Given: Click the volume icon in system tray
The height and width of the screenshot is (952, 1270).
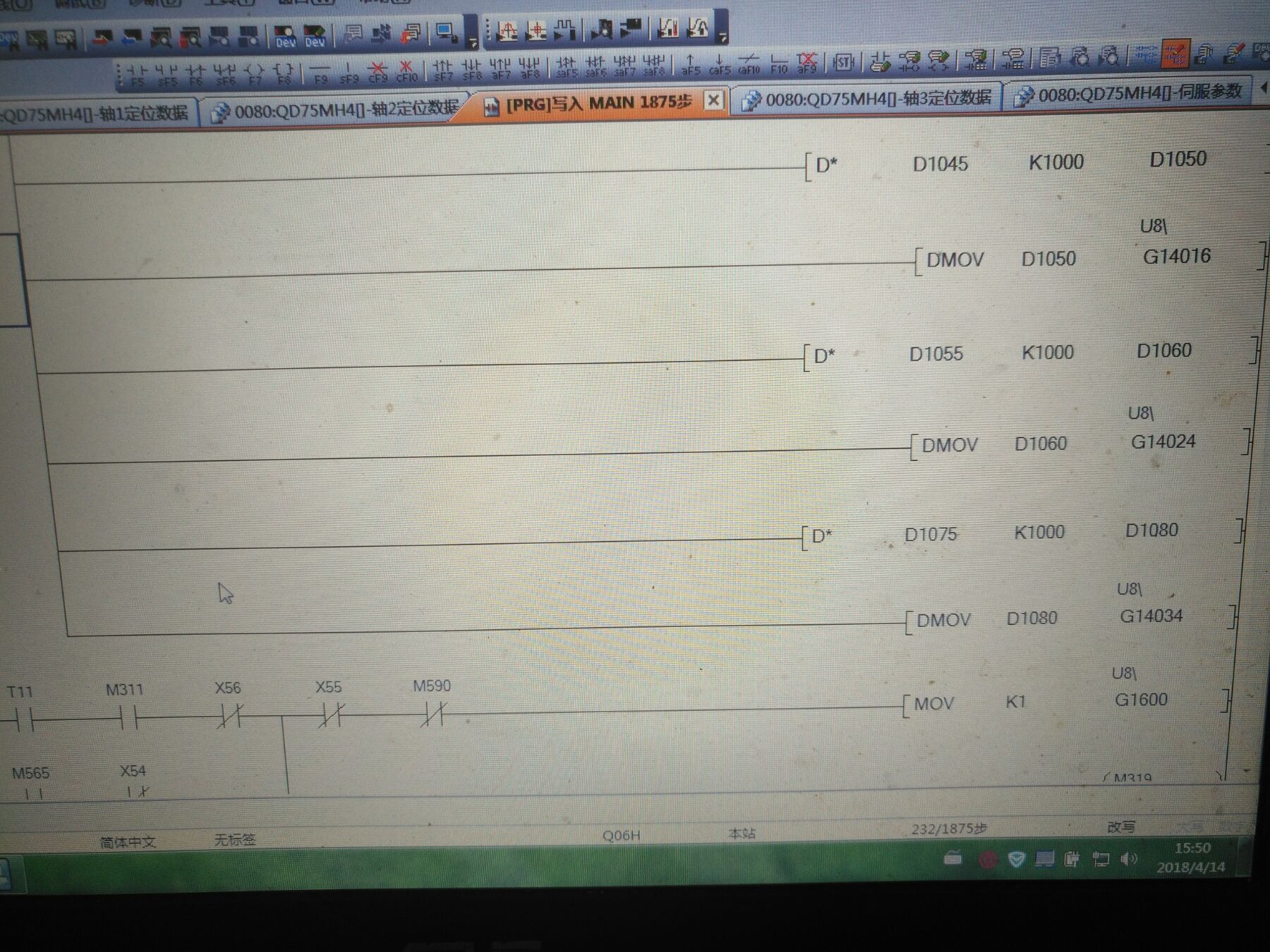Looking at the screenshot, I should pyautogui.click(x=1129, y=859).
